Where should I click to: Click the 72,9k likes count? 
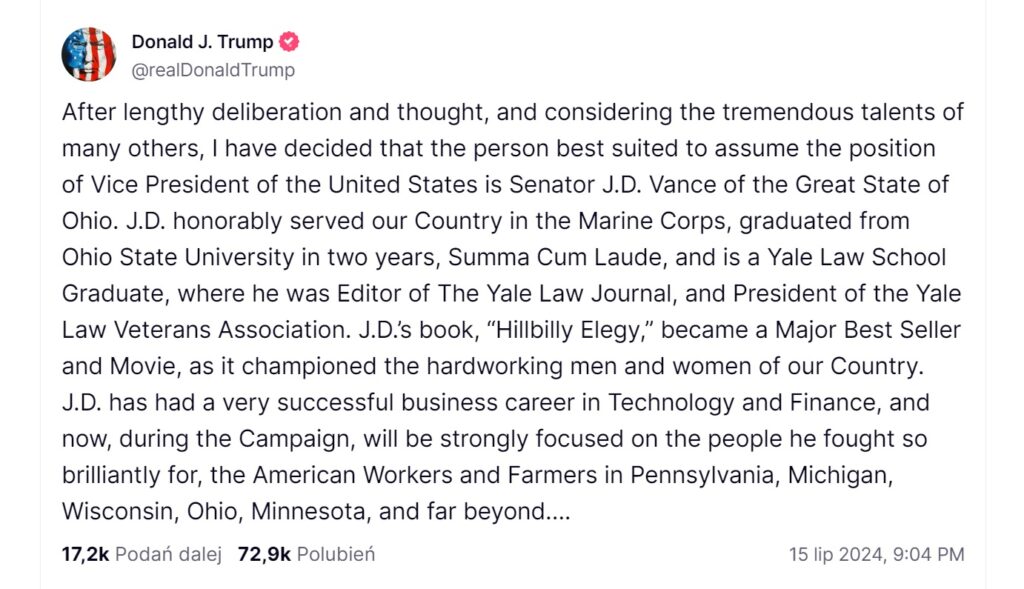coord(264,554)
